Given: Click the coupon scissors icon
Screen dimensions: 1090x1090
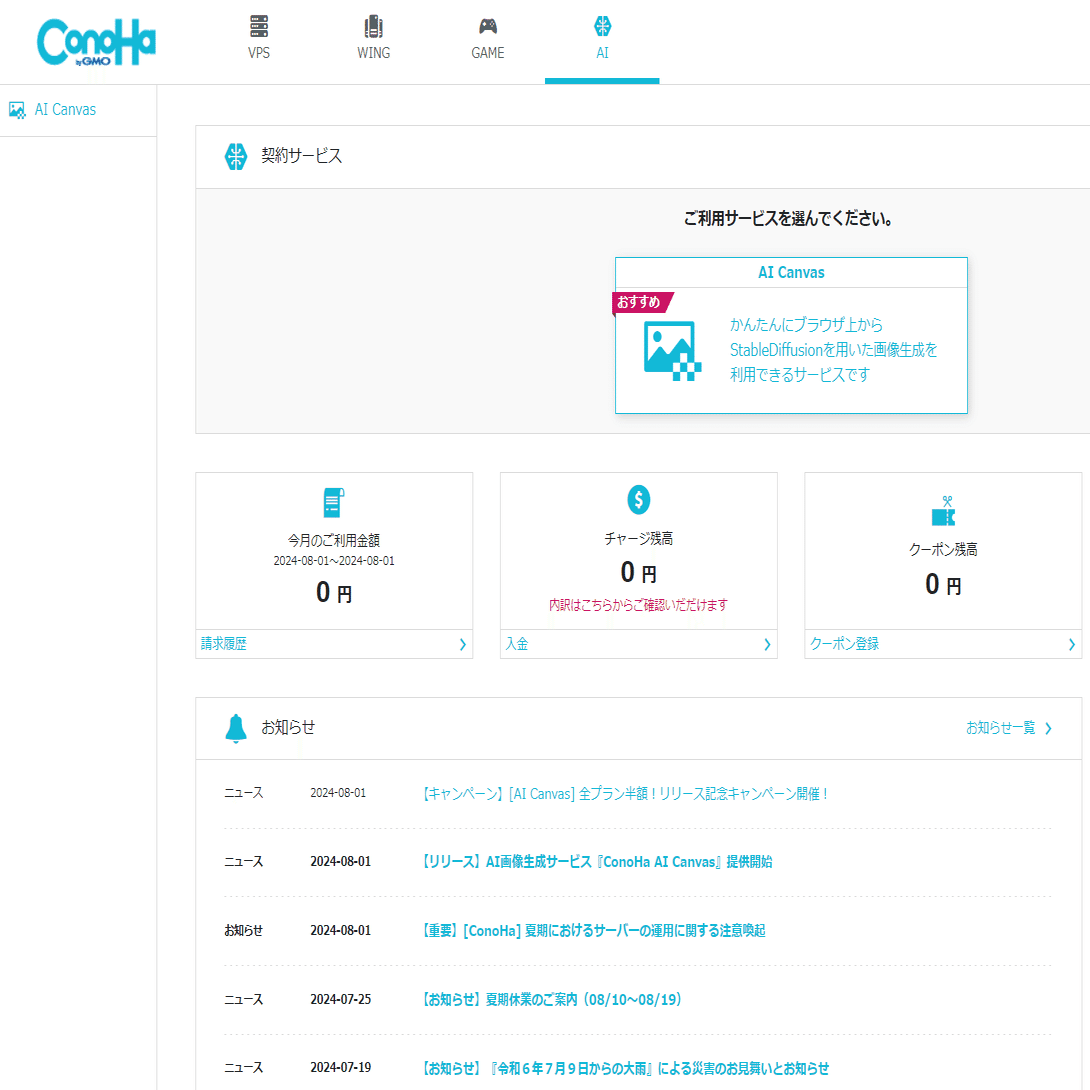Looking at the screenshot, I should (943, 511).
